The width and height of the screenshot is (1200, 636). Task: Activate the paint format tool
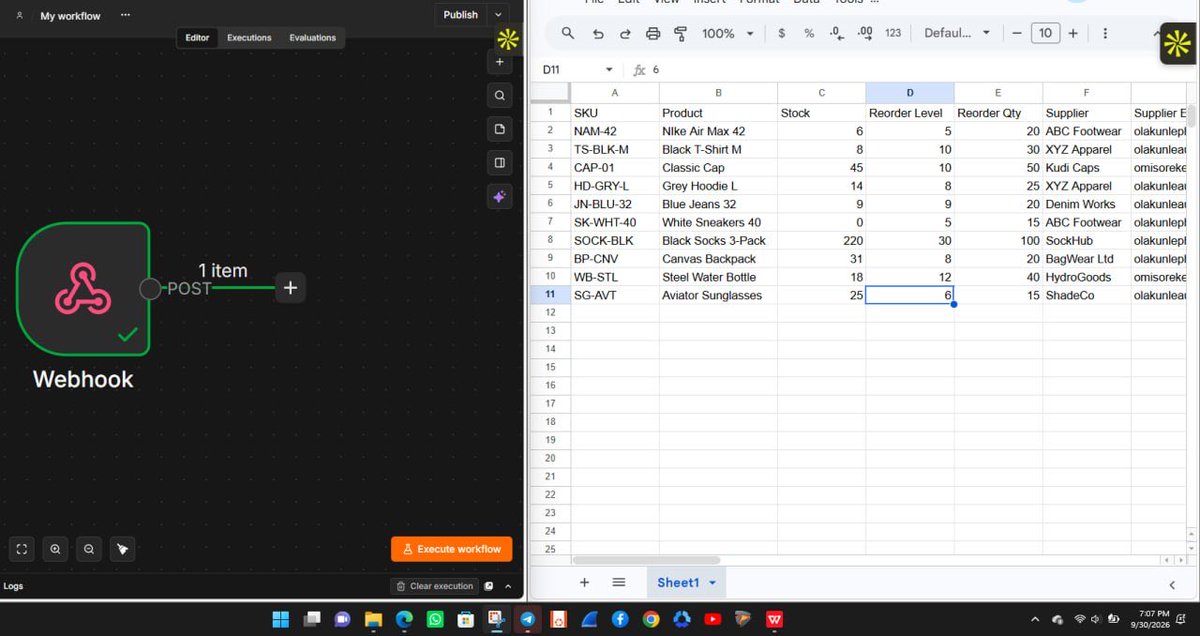click(x=681, y=33)
